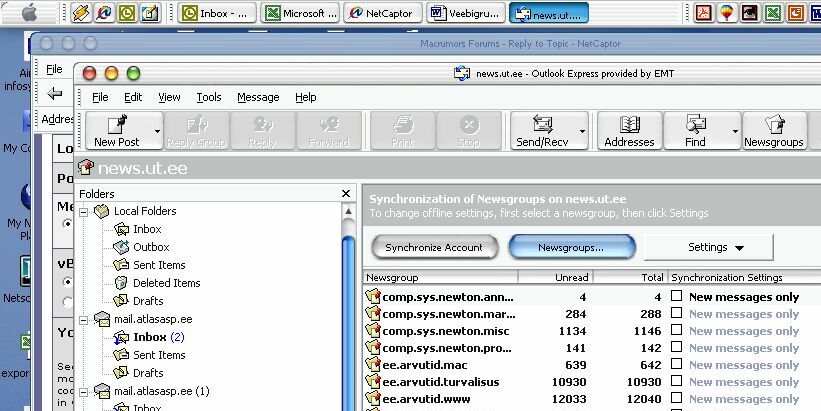Image resolution: width=821 pixels, height=411 pixels.
Task: Click the Newsgroups... button
Action: coord(571,248)
